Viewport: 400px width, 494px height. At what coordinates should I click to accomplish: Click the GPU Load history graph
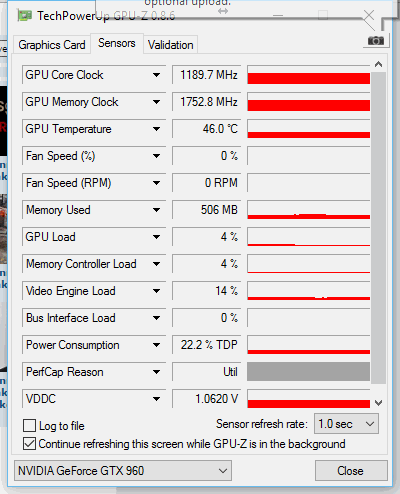[309, 237]
